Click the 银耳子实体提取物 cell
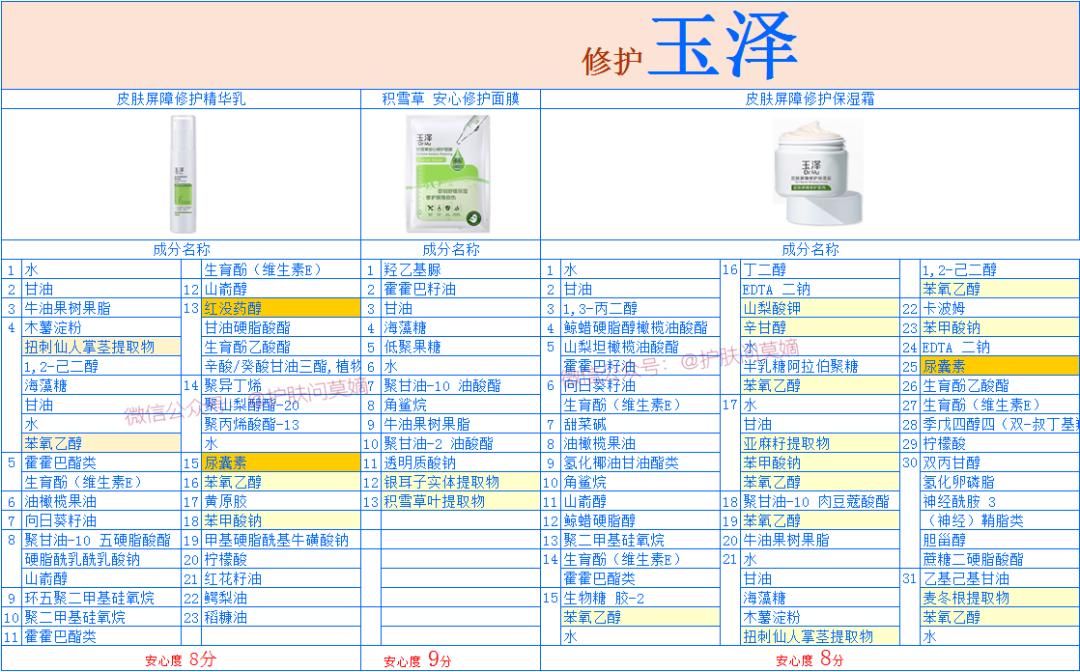This screenshot has width=1080, height=672. (461, 482)
